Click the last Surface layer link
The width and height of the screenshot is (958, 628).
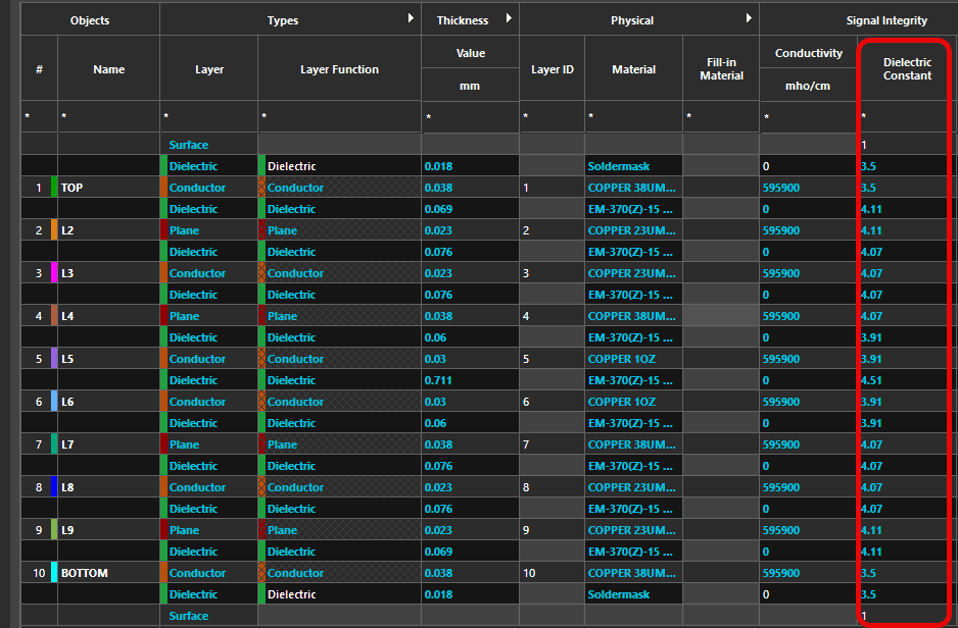click(x=189, y=616)
